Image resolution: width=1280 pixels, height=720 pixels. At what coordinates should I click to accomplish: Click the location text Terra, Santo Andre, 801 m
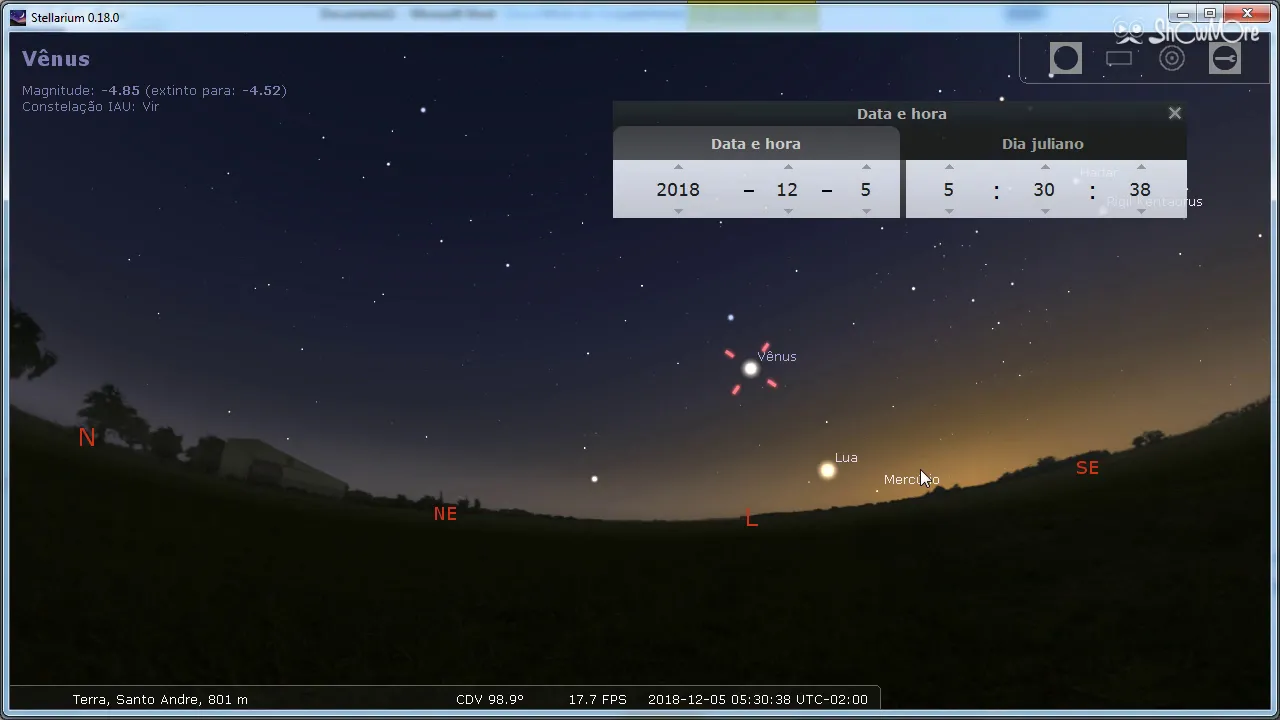point(160,699)
